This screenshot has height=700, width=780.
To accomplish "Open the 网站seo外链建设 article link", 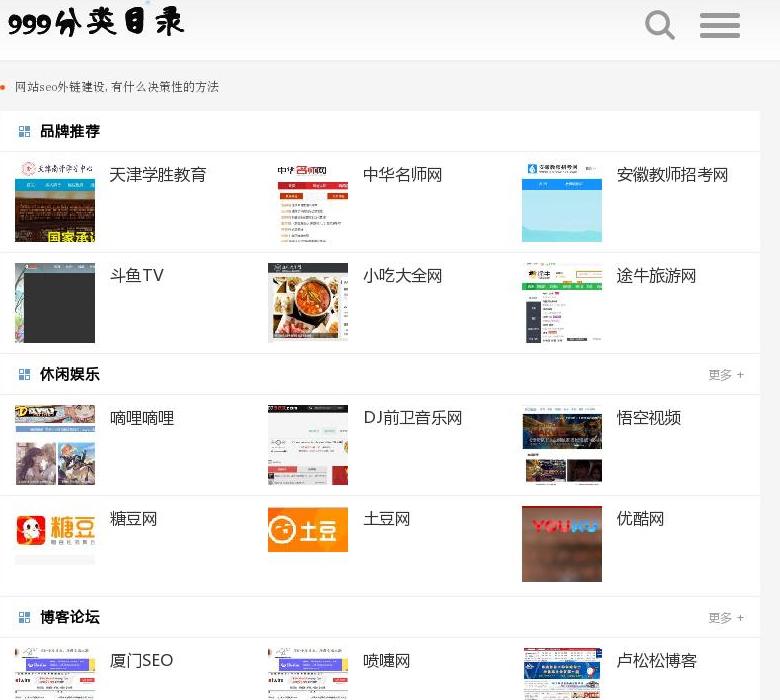I will tap(117, 87).
